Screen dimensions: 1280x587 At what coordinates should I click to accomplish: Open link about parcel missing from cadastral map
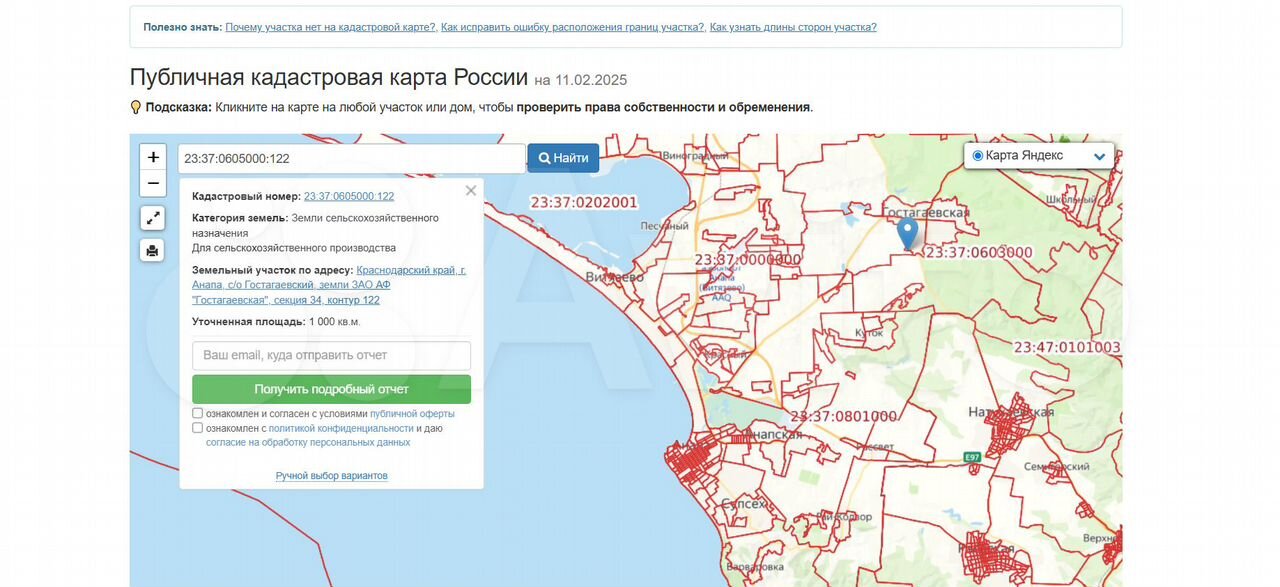(330, 27)
